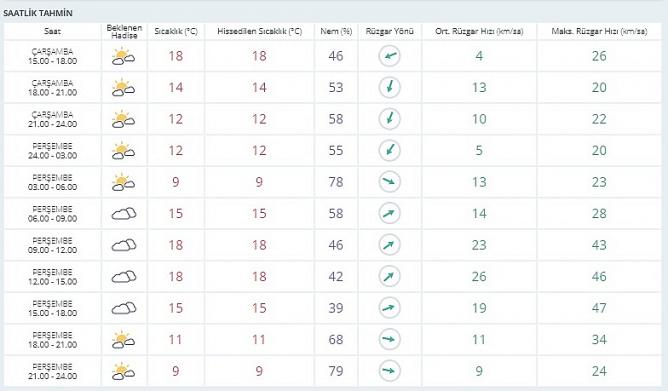Click the wind direction icon for Perşembe 03.00-06.00
Screen dimensions: 668x391
(389, 181)
